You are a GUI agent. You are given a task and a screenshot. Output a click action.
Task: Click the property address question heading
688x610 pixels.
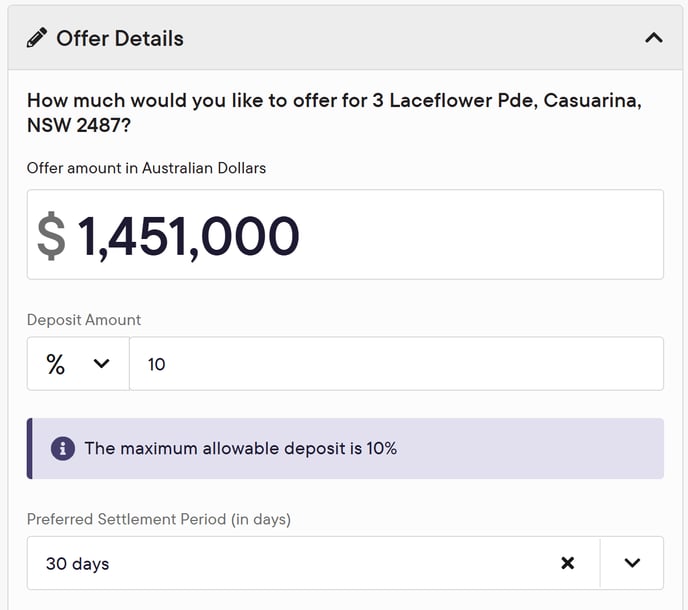click(x=333, y=114)
